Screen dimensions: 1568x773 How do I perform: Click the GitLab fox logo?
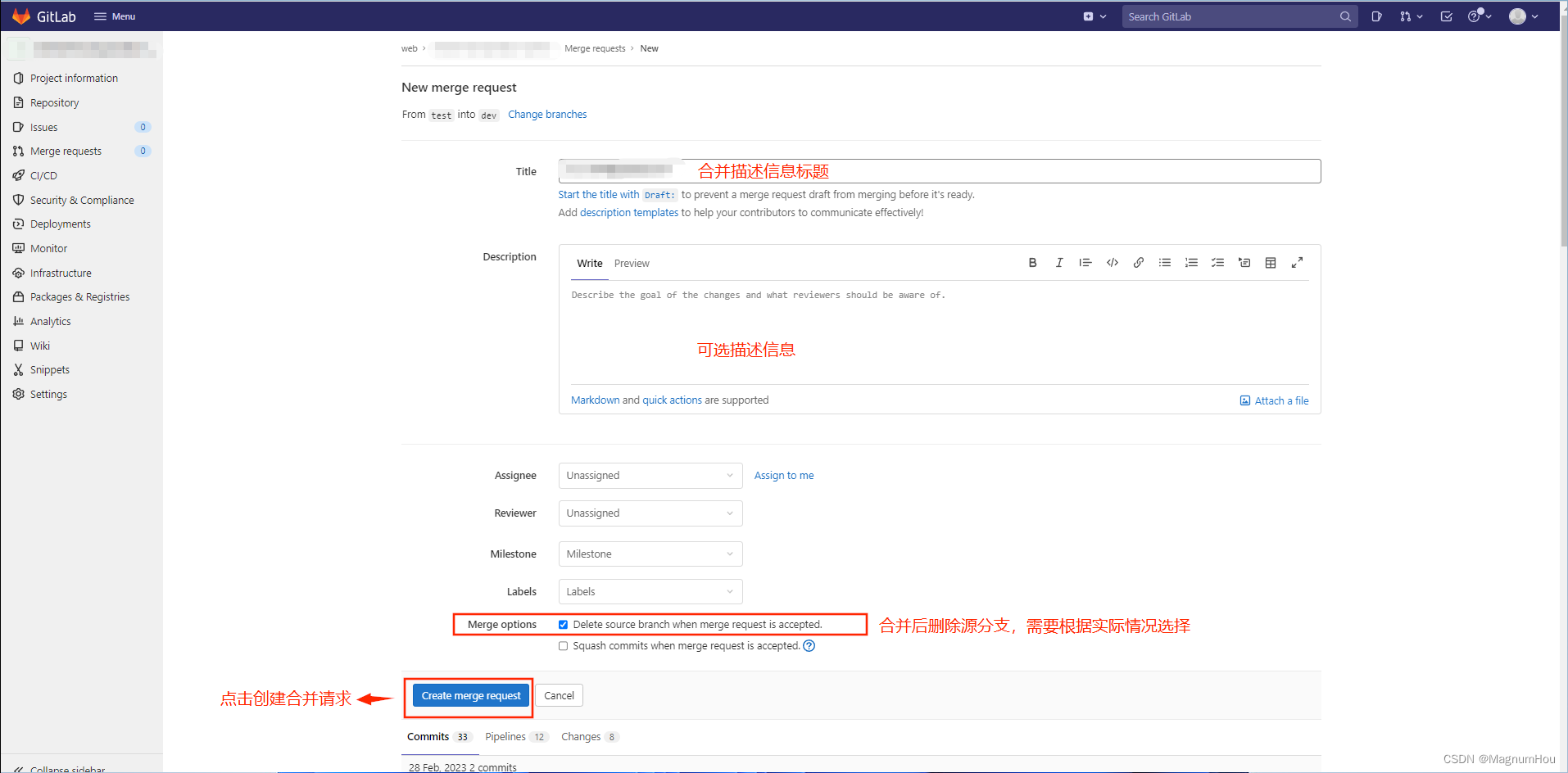pos(21,16)
